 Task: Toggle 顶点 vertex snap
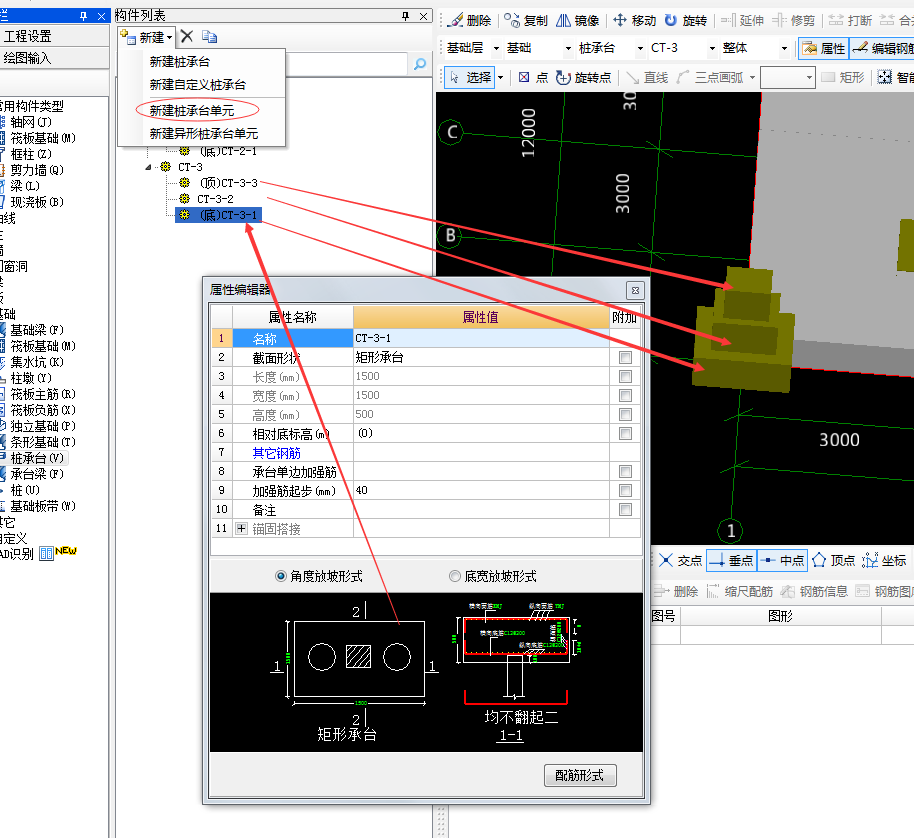[x=834, y=561]
